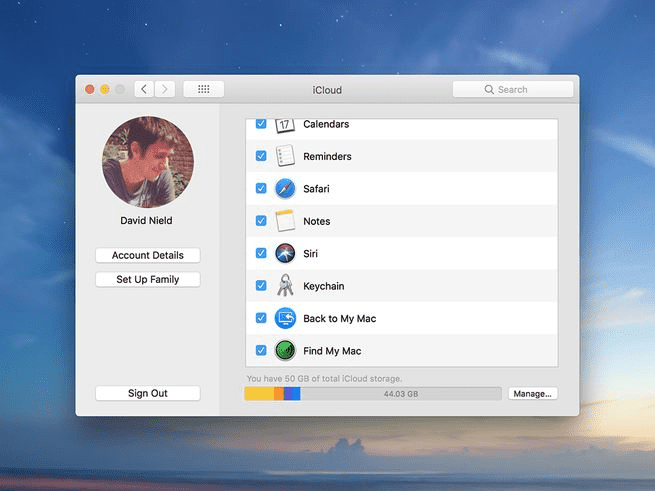Open Account Details
The height and width of the screenshot is (491, 655).
coord(148,256)
